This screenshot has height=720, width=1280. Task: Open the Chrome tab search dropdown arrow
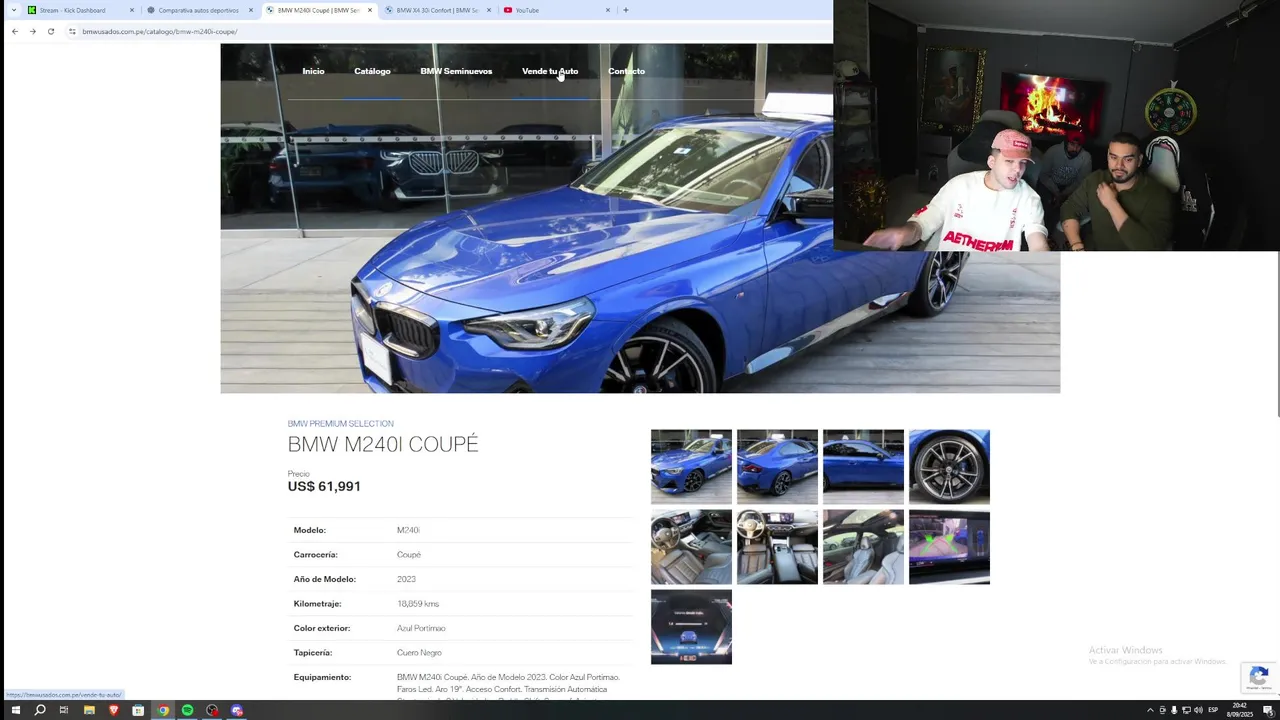point(14,10)
